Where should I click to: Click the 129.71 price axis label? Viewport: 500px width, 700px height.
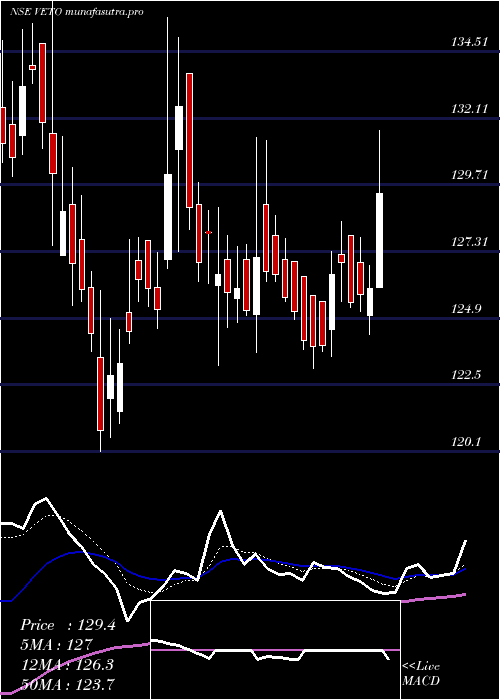(470, 175)
